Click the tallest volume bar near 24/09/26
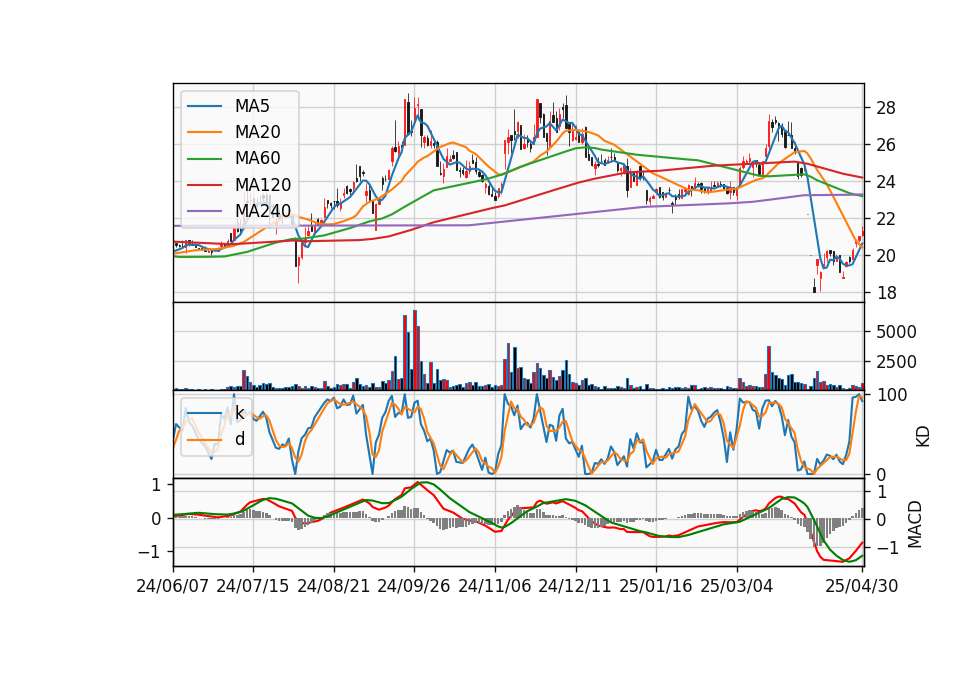The width and height of the screenshot is (960, 690). coord(415,350)
